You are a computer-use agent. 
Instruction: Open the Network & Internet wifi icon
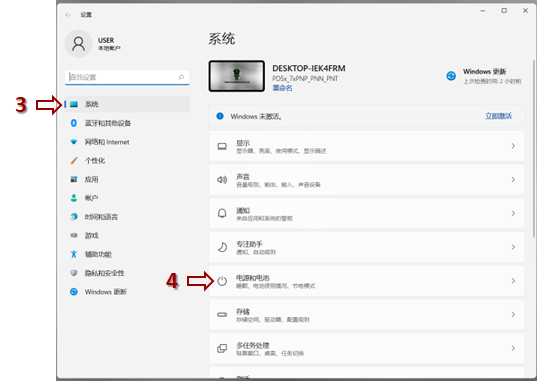click(x=74, y=142)
